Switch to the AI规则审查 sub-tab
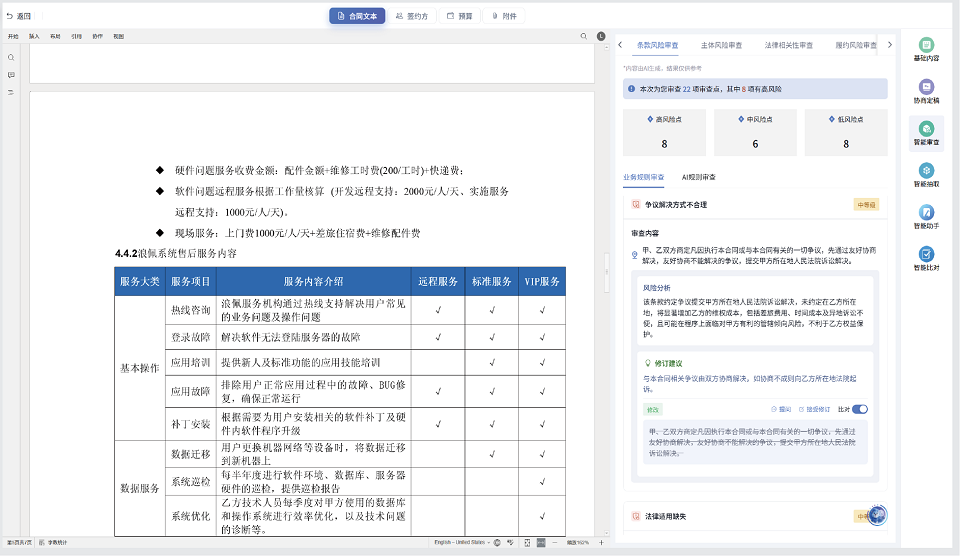Image resolution: width=960 pixels, height=557 pixels. click(x=699, y=177)
